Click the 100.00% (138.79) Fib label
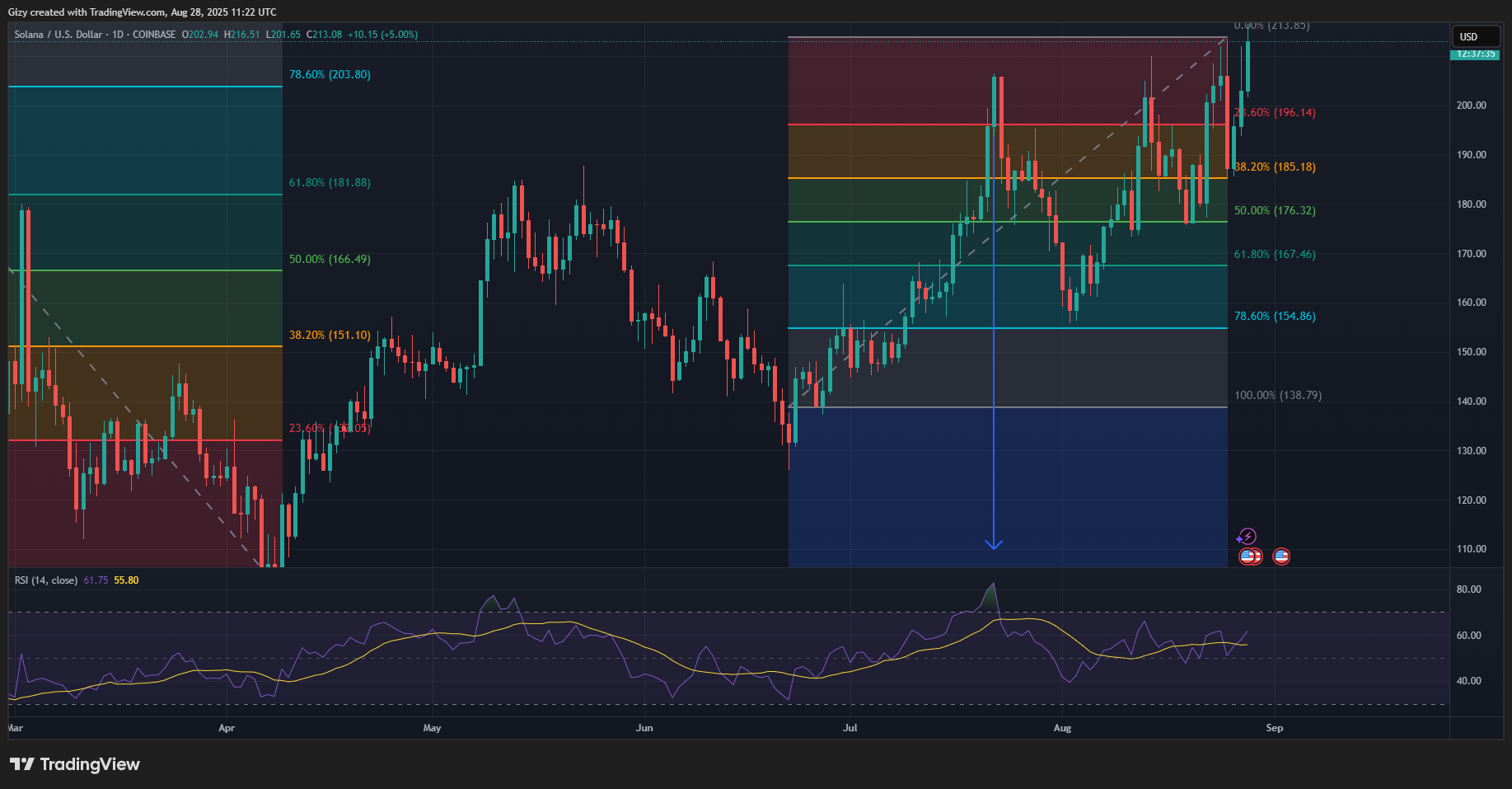 [x=1278, y=395]
